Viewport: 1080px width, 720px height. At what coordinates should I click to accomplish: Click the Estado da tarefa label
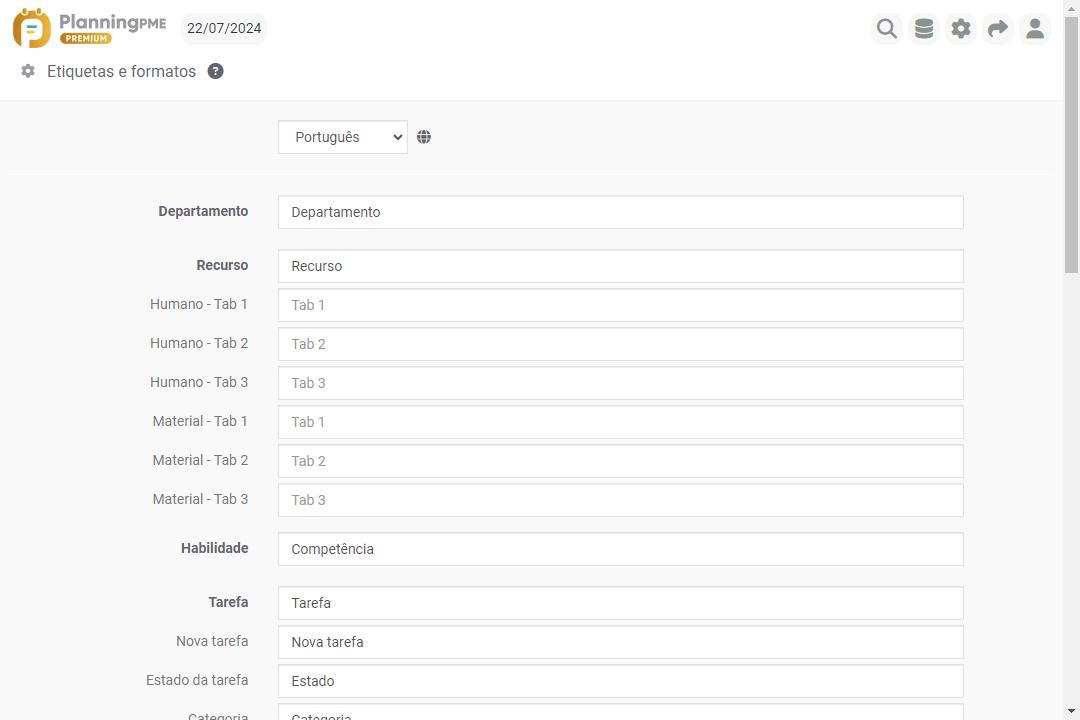click(x=197, y=680)
